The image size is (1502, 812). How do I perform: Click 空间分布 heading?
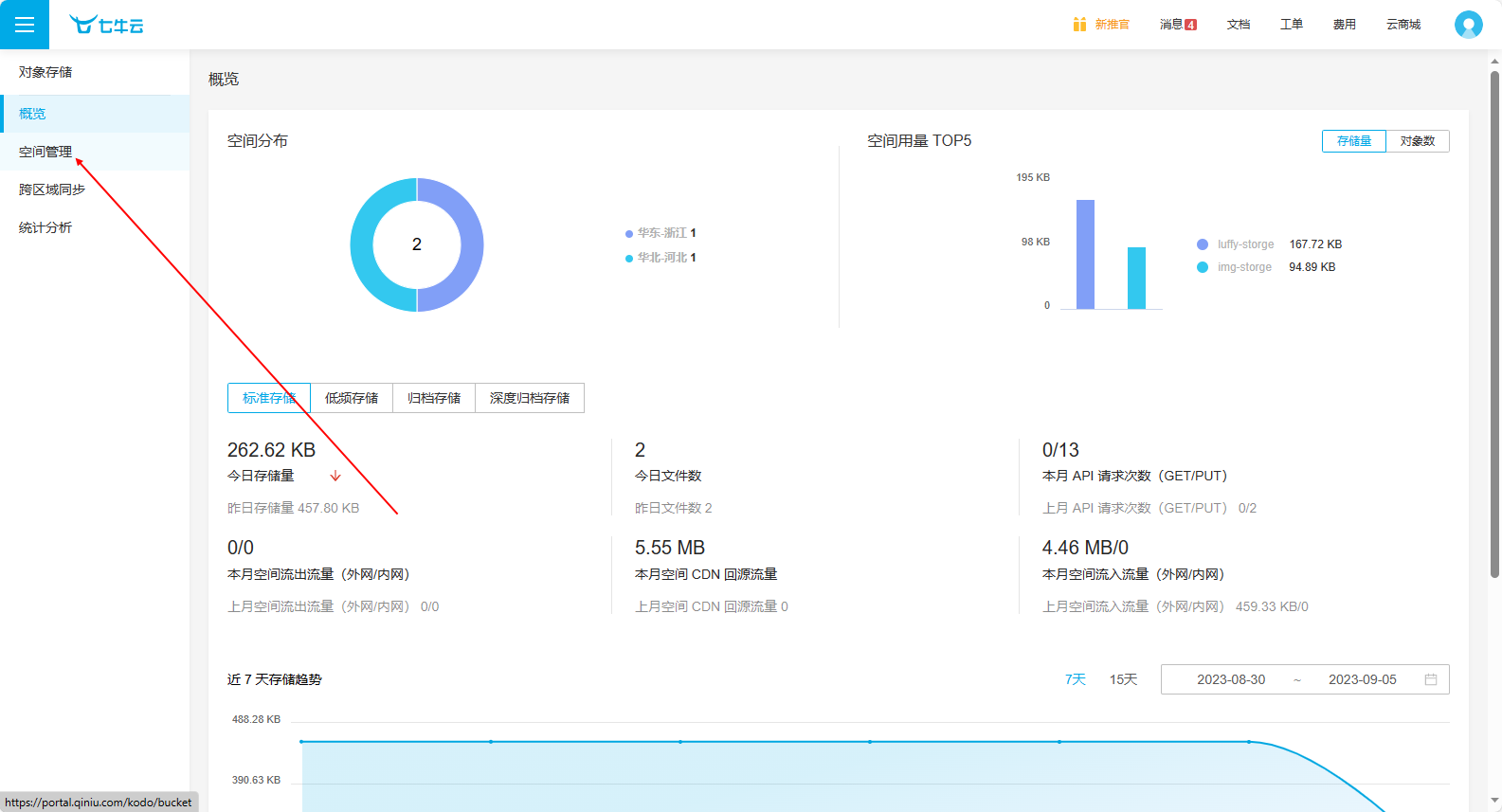258,141
